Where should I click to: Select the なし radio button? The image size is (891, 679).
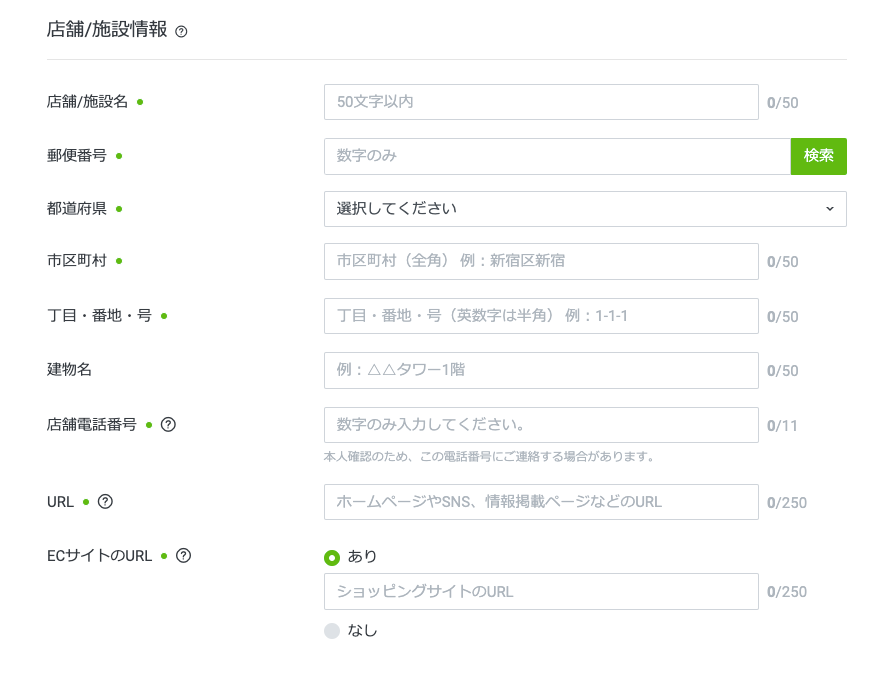332,631
